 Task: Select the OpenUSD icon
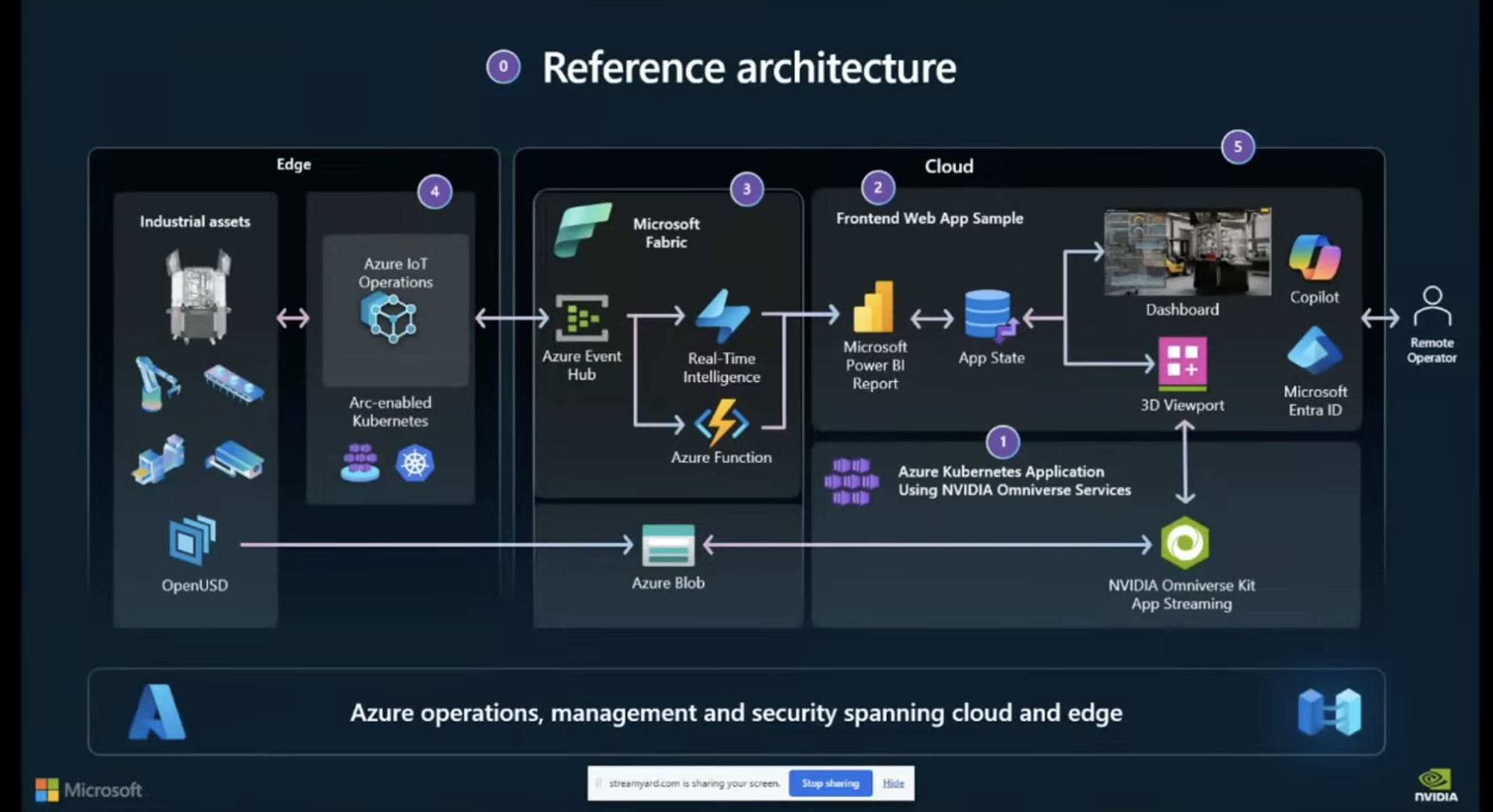pos(192,540)
